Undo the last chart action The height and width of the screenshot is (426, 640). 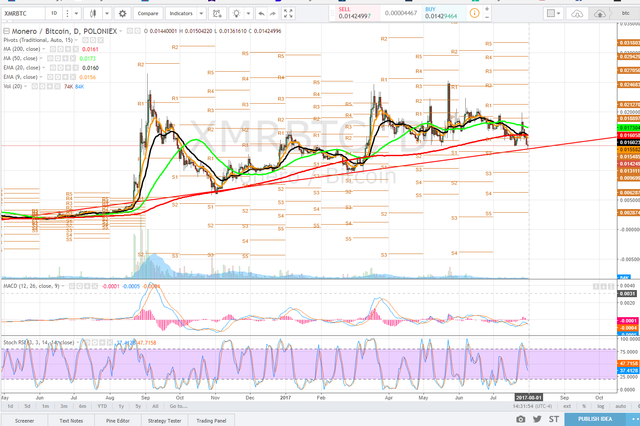coord(261,13)
